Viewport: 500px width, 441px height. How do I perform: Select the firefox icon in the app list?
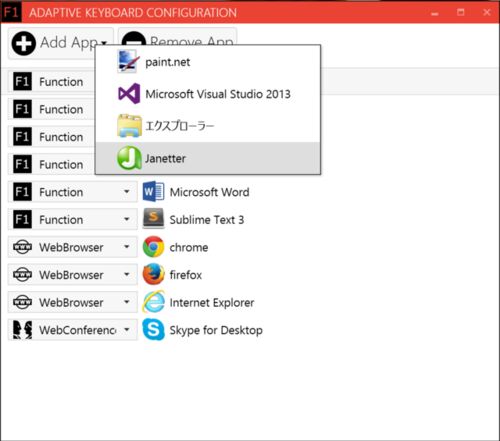click(x=153, y=274)
